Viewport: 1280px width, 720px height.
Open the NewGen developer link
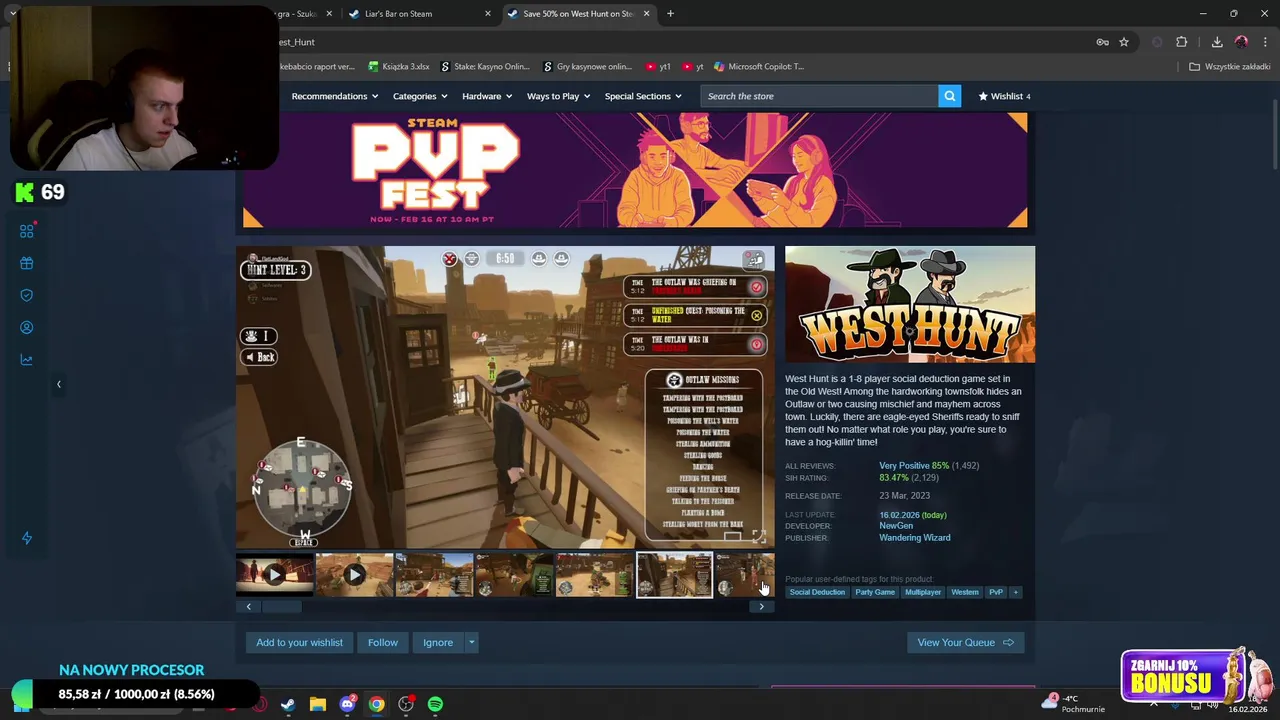(896, 526)
